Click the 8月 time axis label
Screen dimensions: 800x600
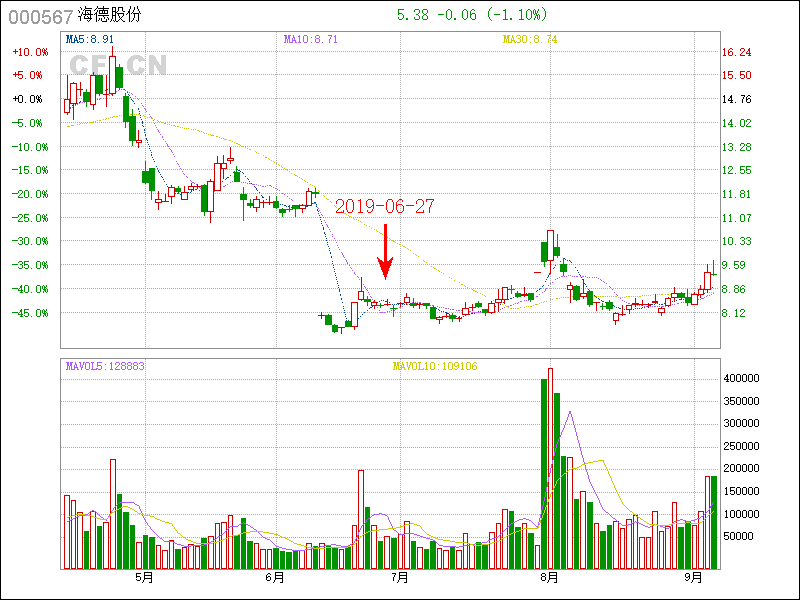[549, 577]
